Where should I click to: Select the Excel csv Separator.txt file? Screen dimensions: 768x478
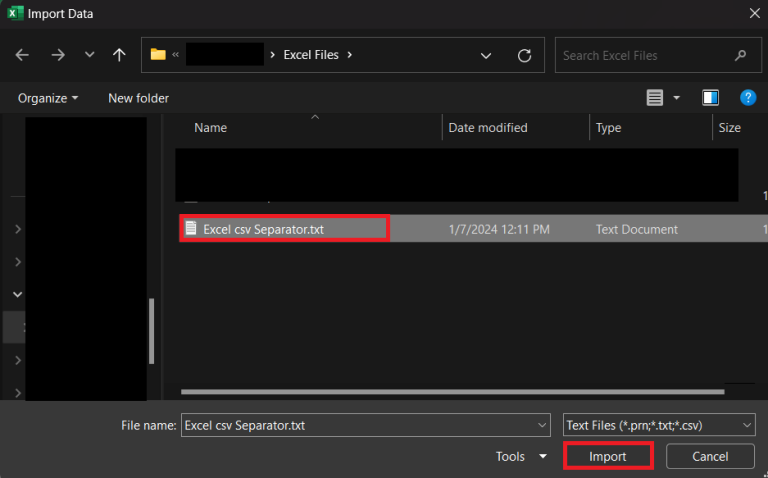263,229
